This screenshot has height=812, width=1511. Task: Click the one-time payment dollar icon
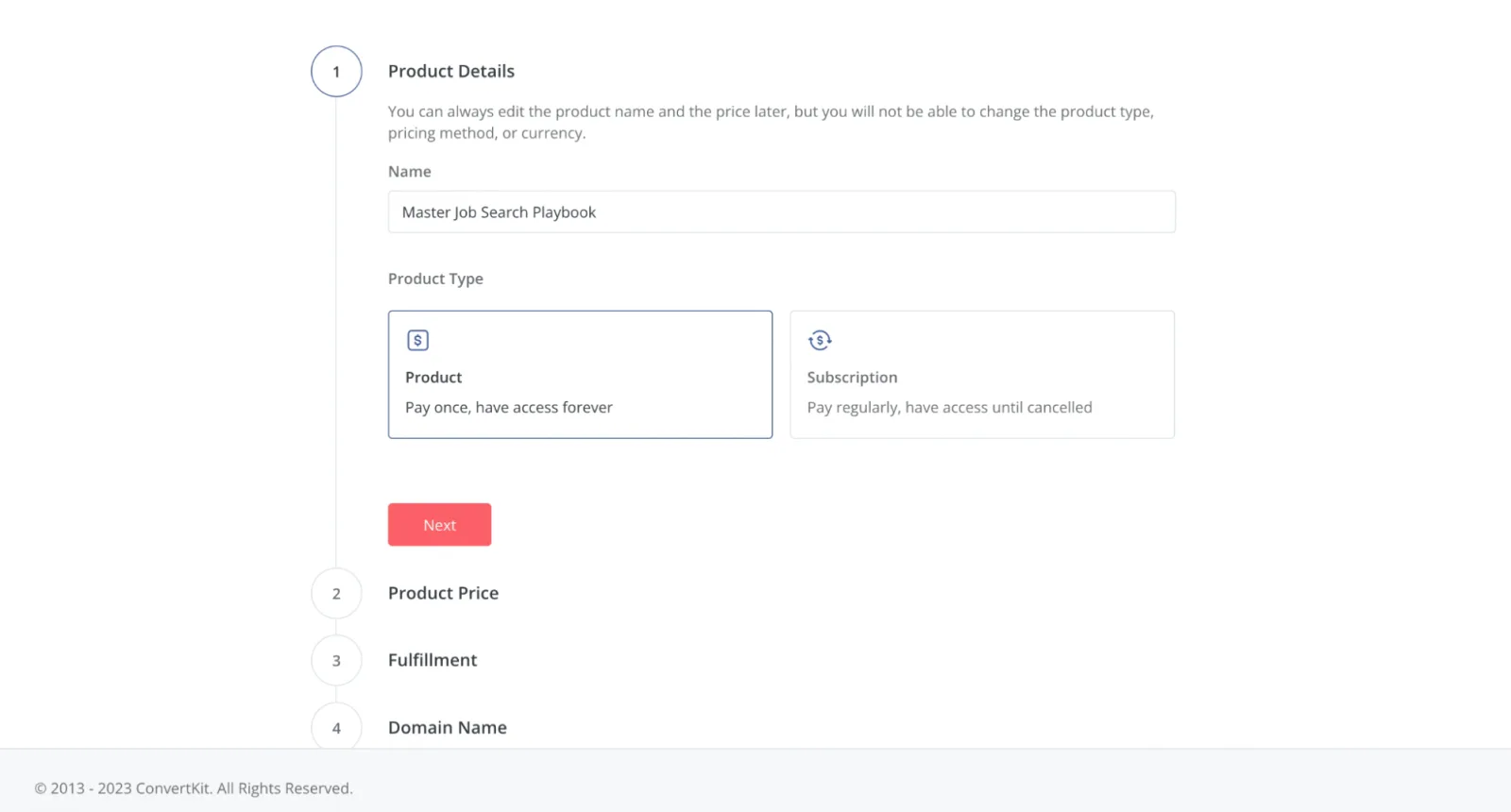coord(417,340)
